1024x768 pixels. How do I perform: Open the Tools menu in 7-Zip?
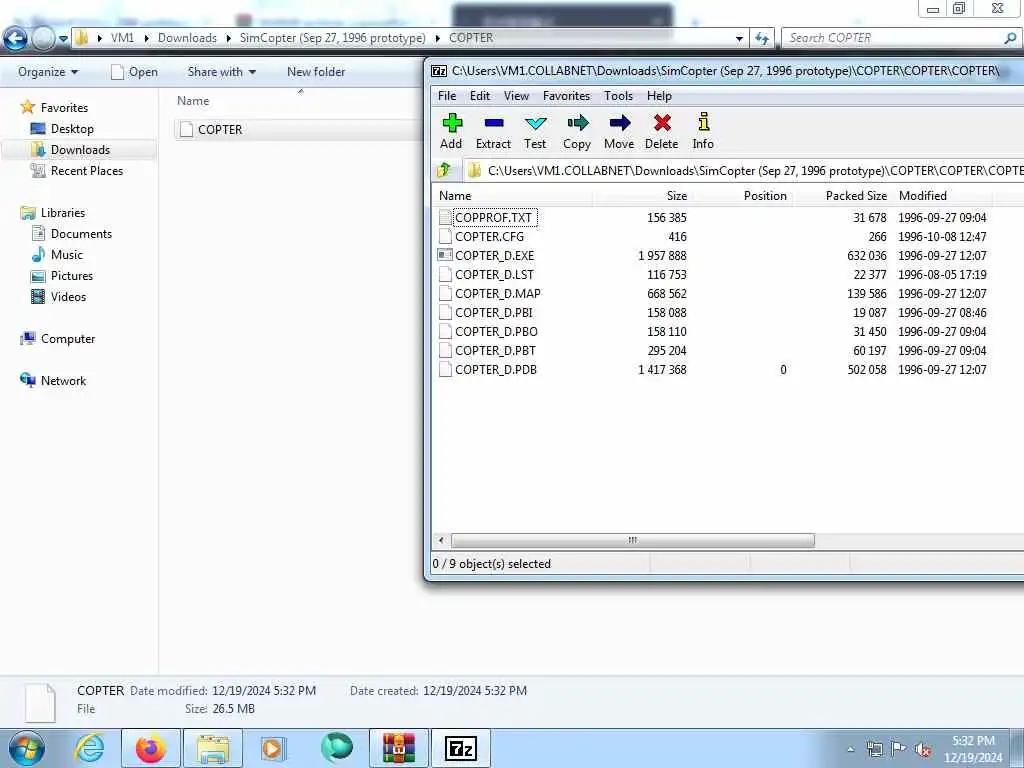click(618, 96)
